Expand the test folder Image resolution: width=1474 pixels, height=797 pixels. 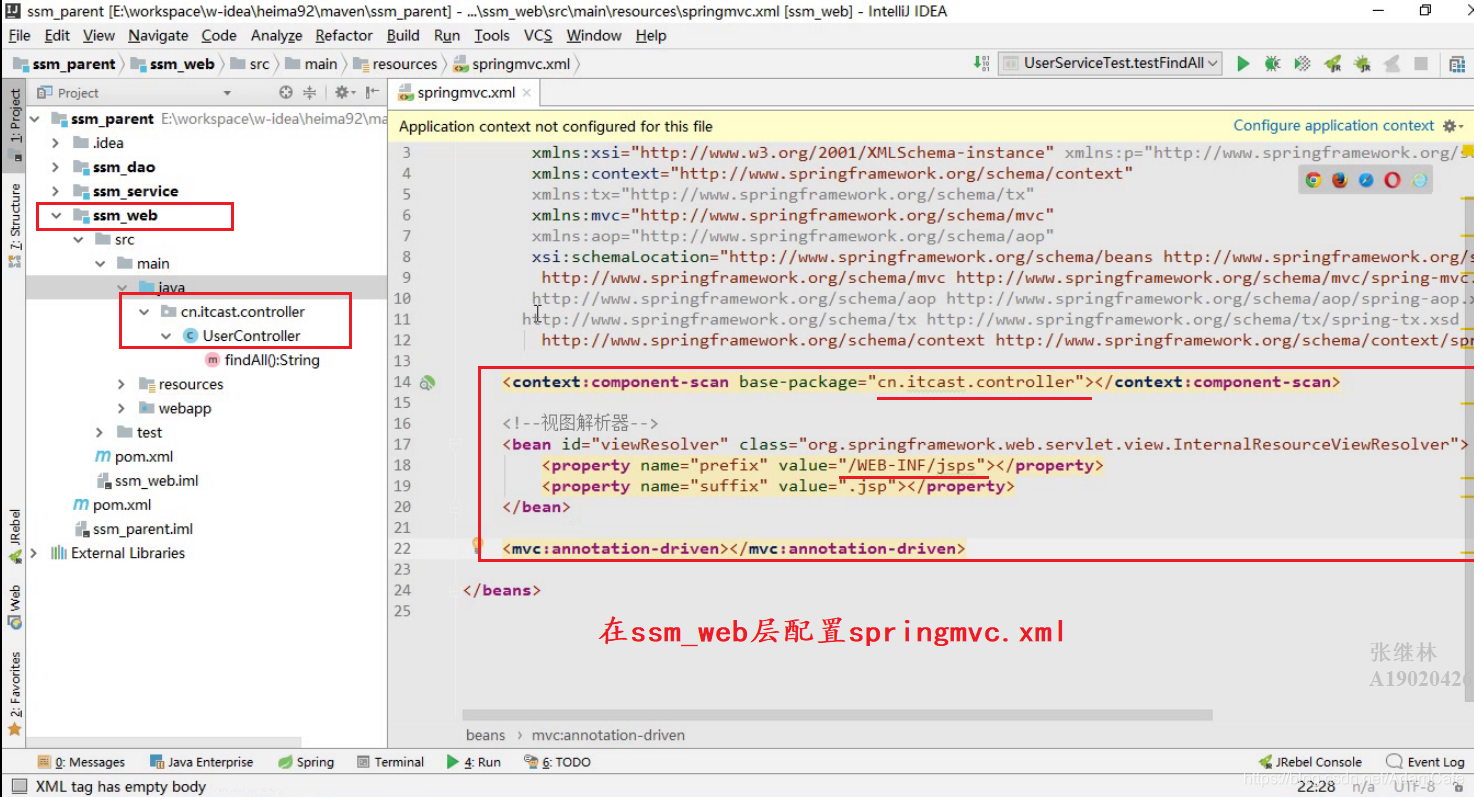[x=100, y=432]
